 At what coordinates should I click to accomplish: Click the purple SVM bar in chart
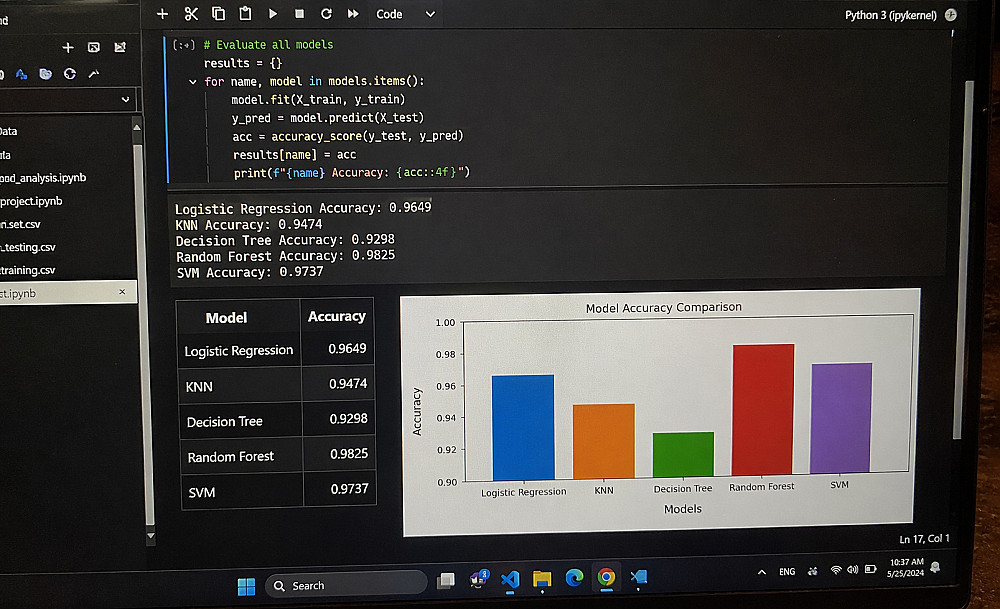pyautogui.click(x=841, y=418)
